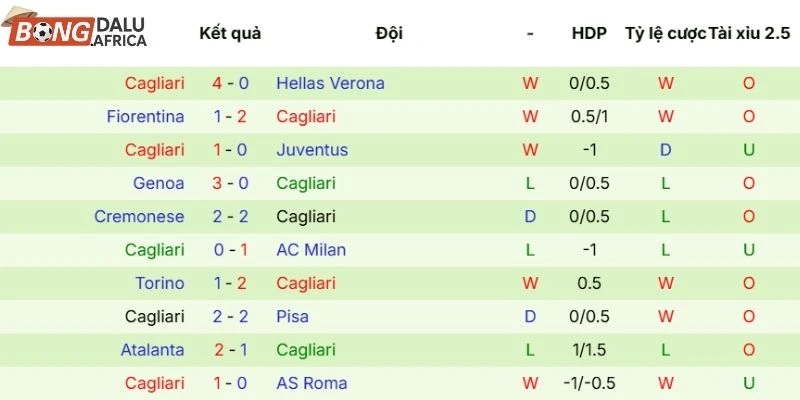Click the HDP column header

589,33
